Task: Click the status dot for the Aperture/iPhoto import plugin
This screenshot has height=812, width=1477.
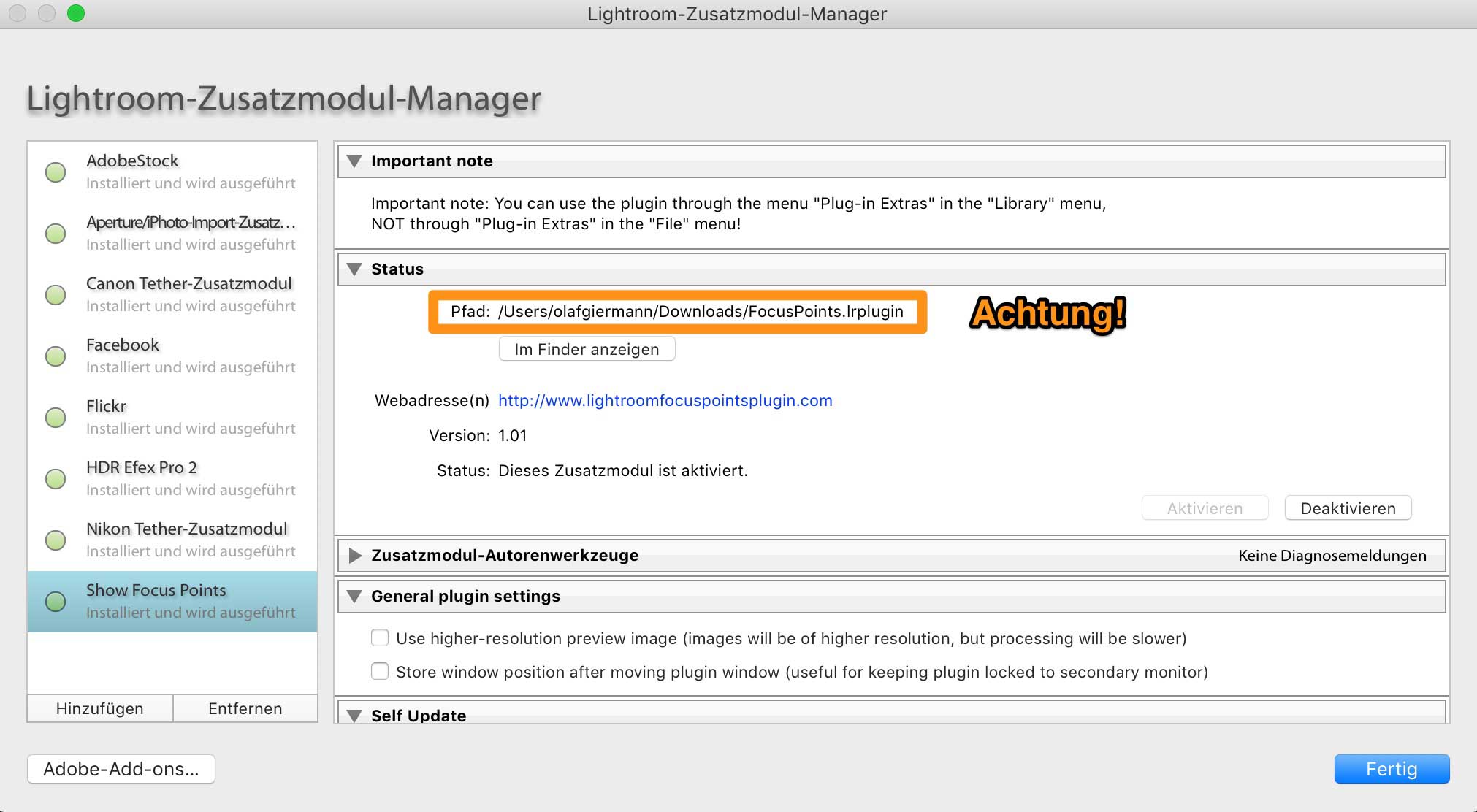Action: point(56,234)
